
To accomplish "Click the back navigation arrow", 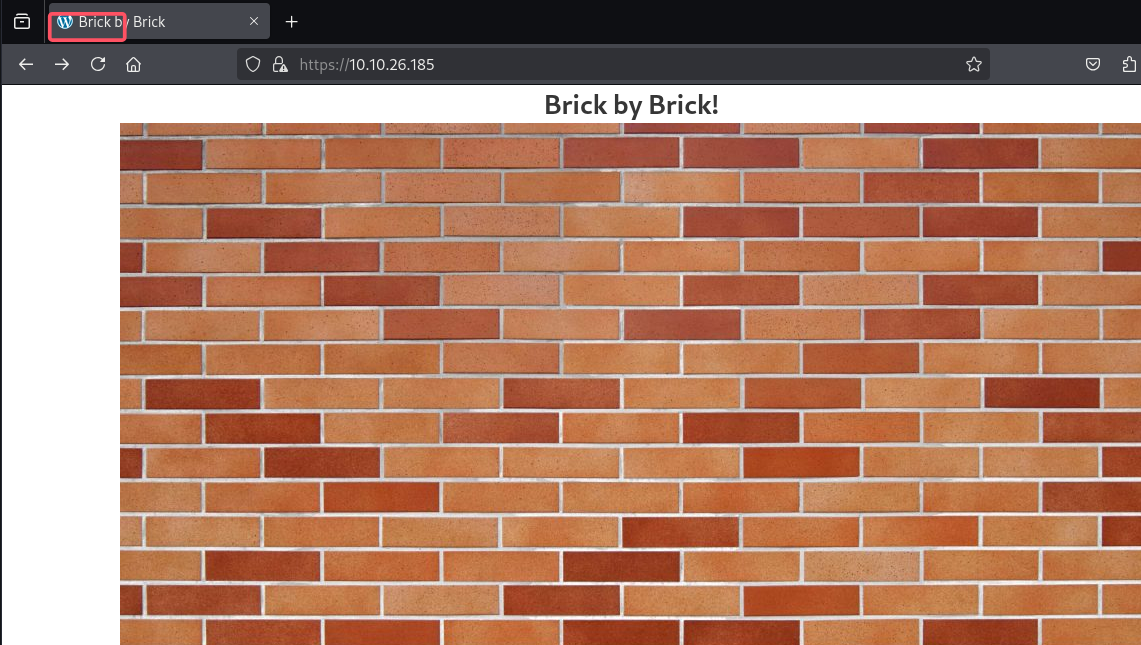I will [25, 64].
